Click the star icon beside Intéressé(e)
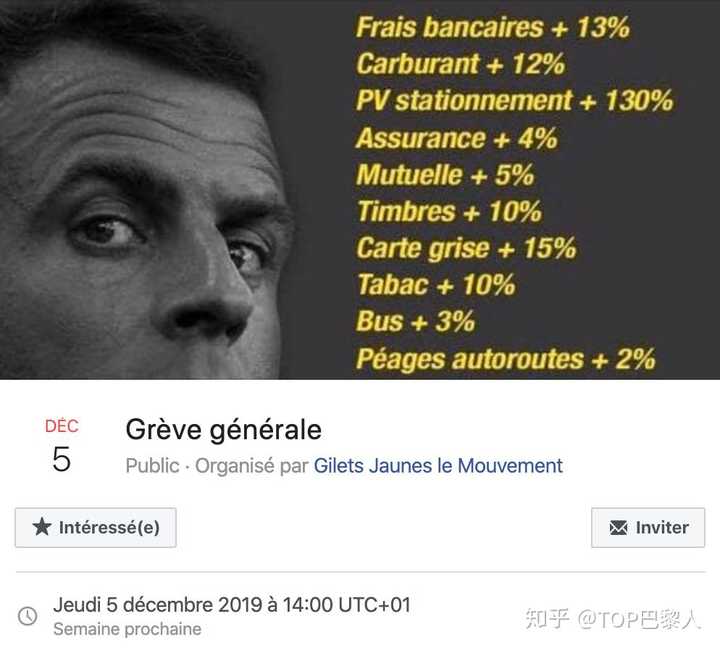The width and height of the screenshot is (720, 648). 42,527
